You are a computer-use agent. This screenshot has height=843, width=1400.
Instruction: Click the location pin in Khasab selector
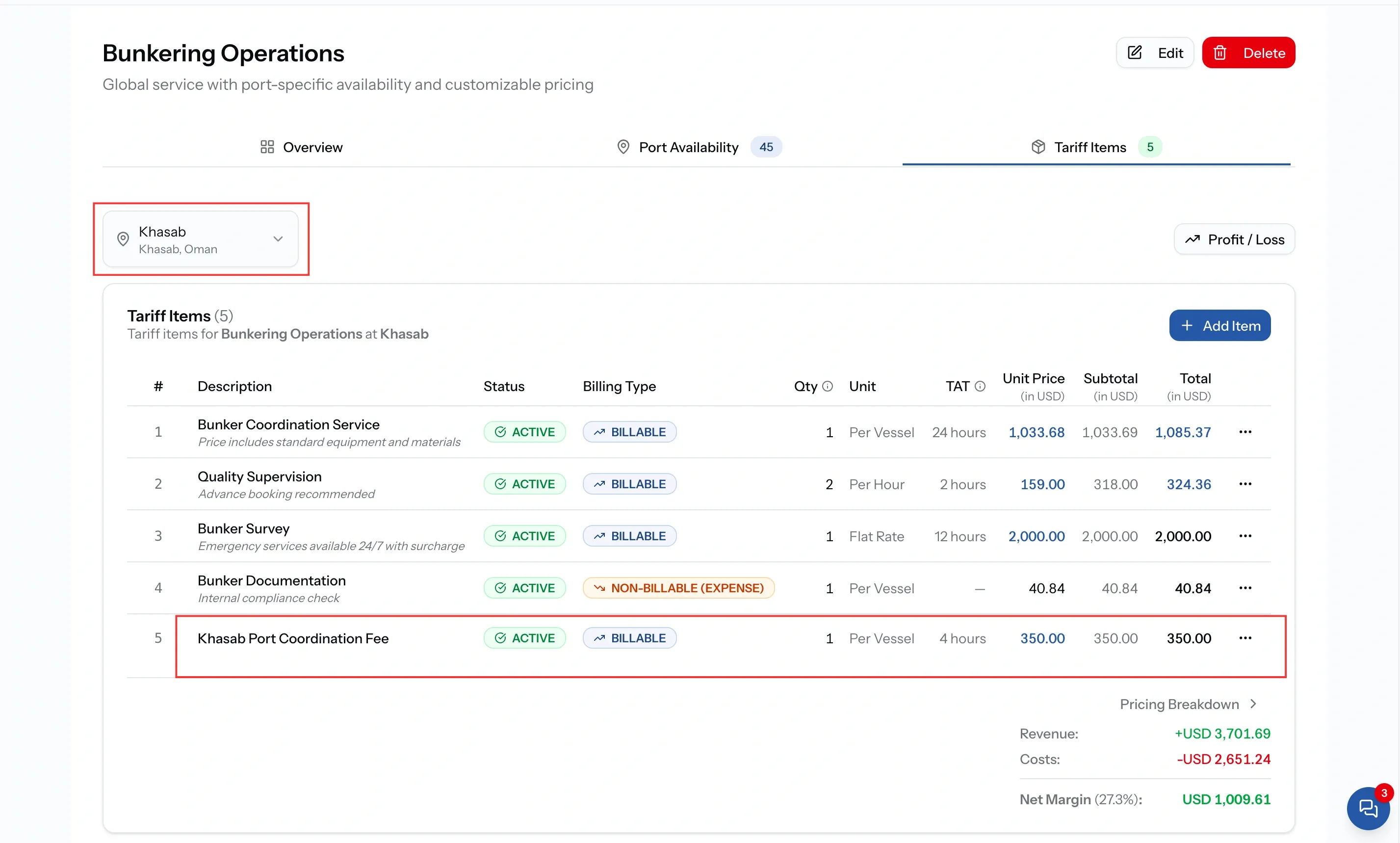(x=123, y=239)
